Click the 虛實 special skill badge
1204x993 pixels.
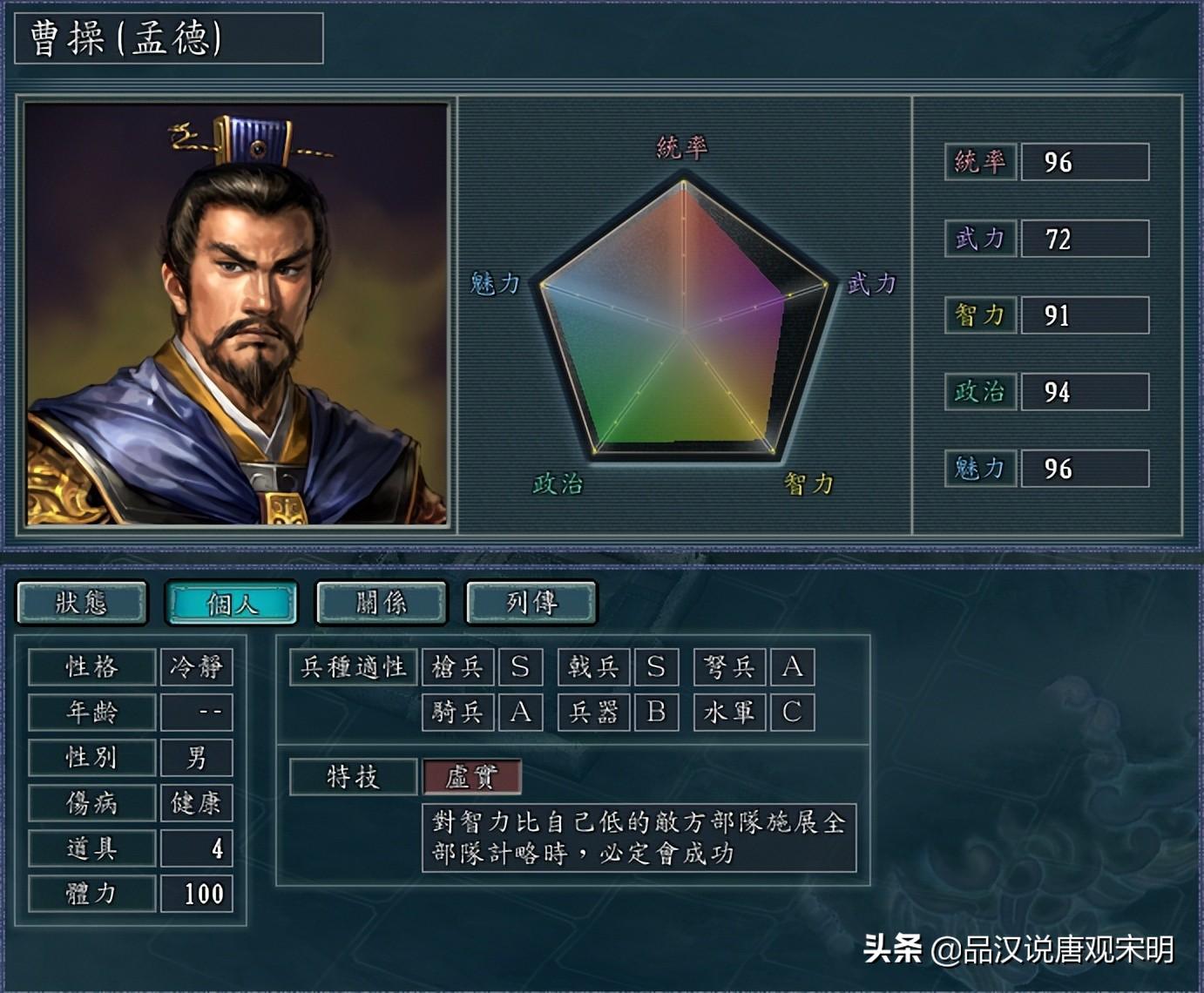point(471,777)
